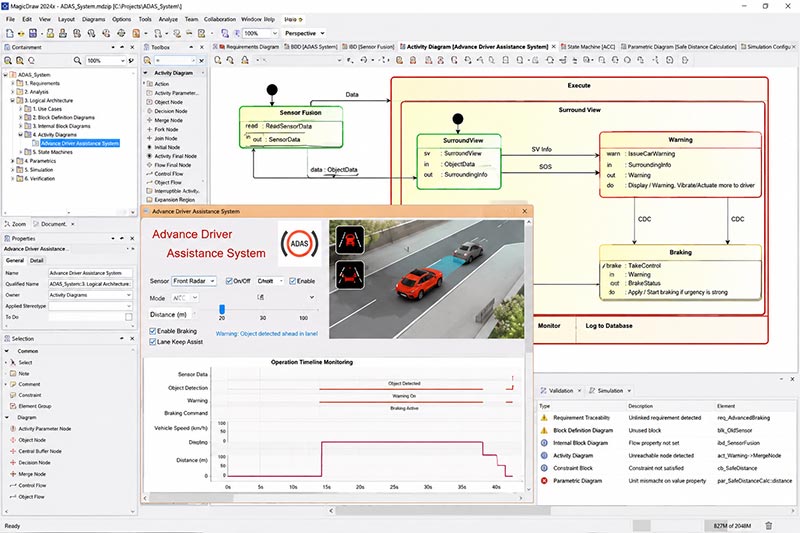Click the New Project icon in main toolbar
The height and width of the screenshot is (533, 800).
tap(9, 33)
